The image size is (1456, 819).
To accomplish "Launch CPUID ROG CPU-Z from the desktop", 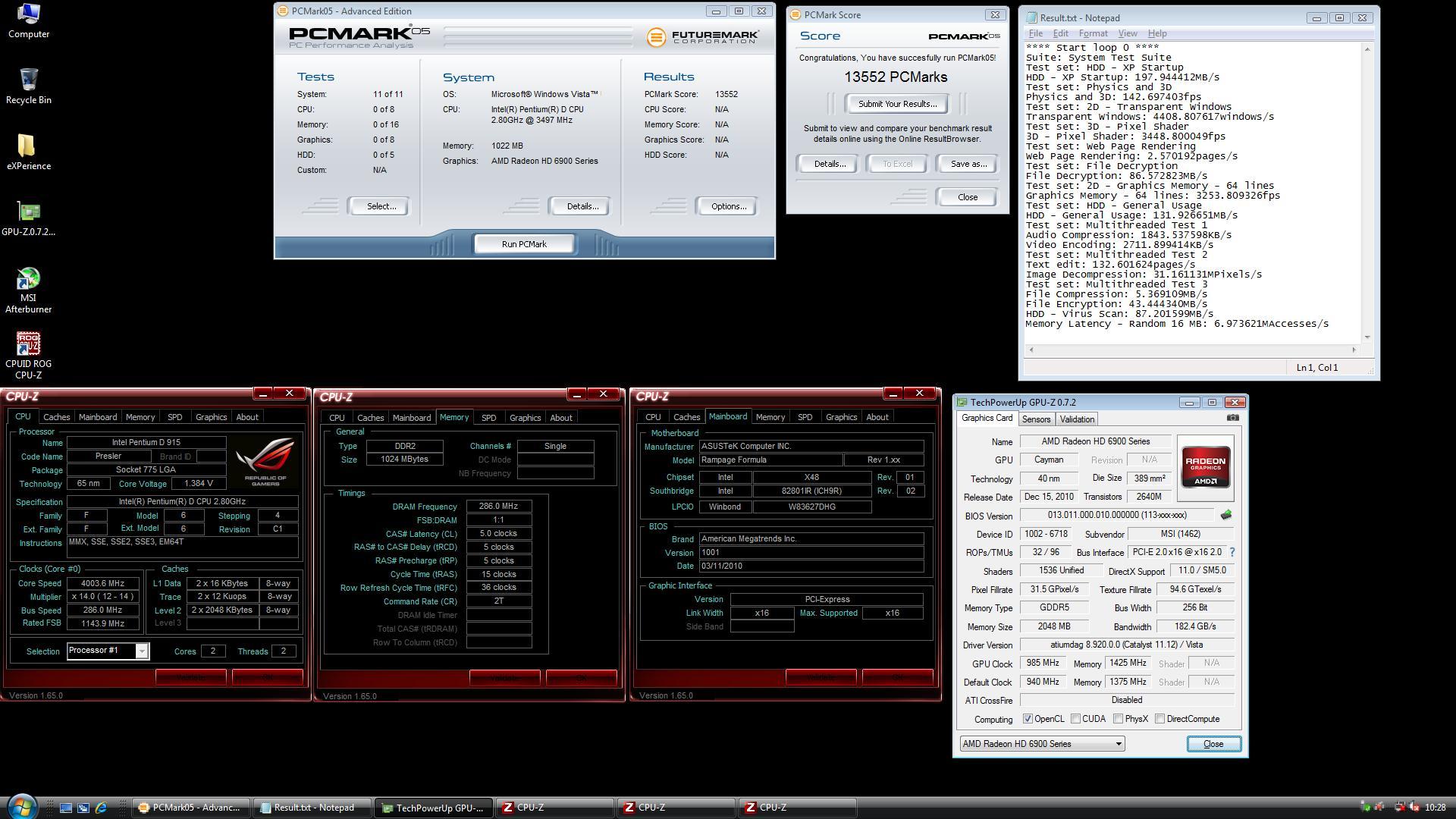I will [x=28, y=356].
